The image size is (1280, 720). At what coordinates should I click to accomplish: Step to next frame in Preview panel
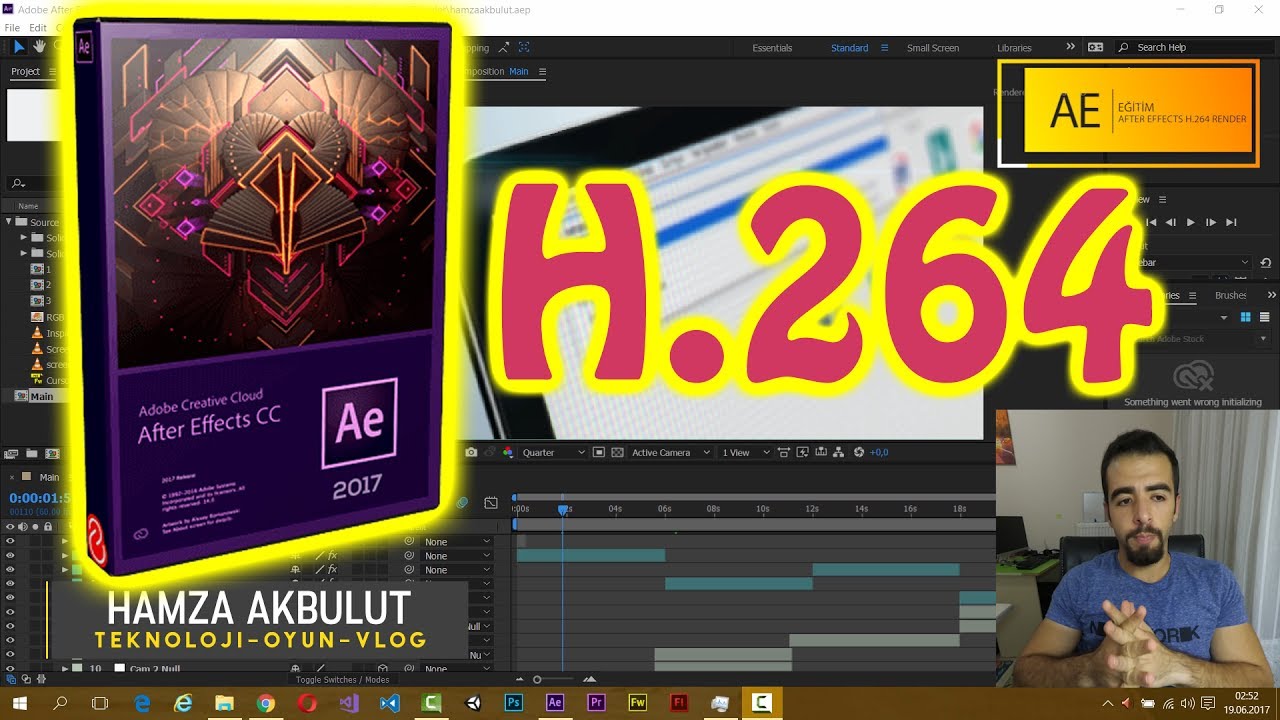[x=1210, y=222]
